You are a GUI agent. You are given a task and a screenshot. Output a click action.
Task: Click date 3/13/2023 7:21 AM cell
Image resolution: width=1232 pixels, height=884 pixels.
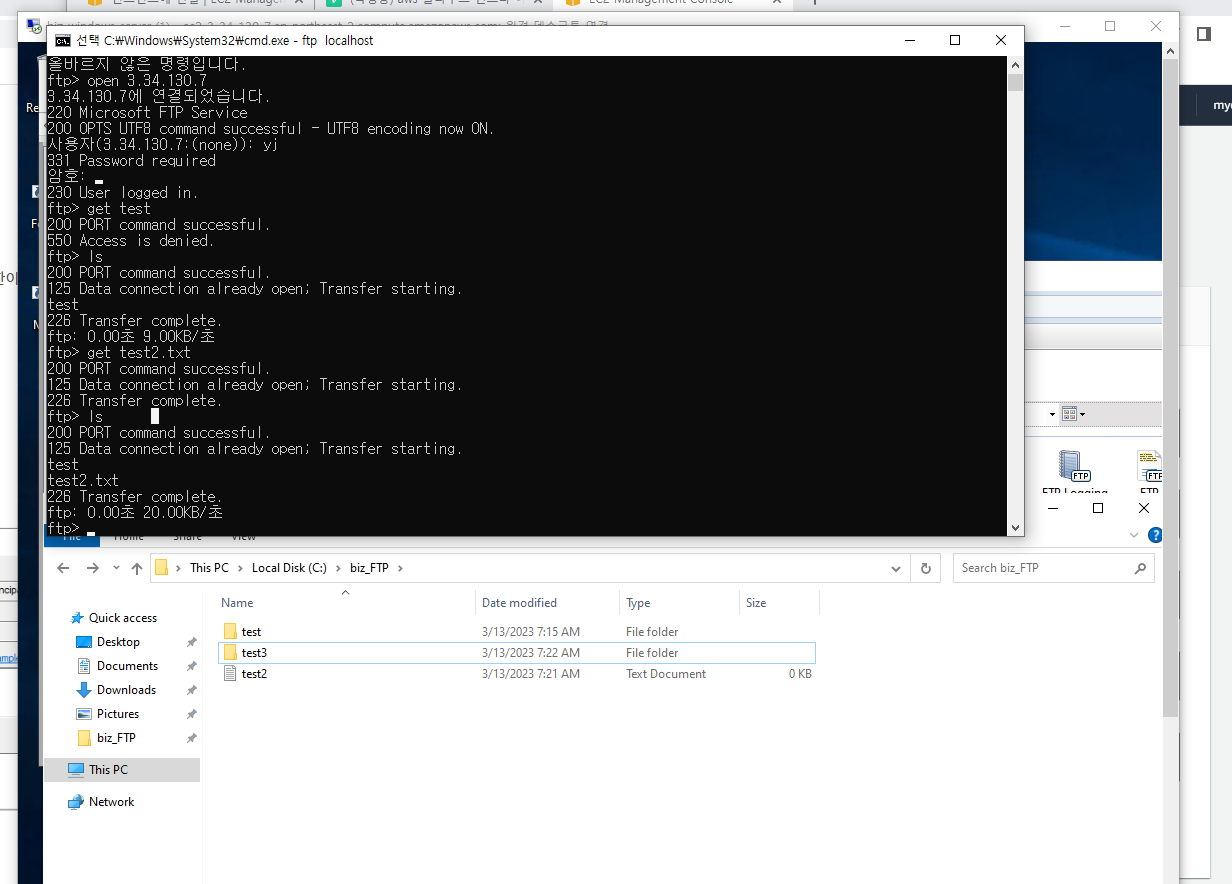click(531, 674)
